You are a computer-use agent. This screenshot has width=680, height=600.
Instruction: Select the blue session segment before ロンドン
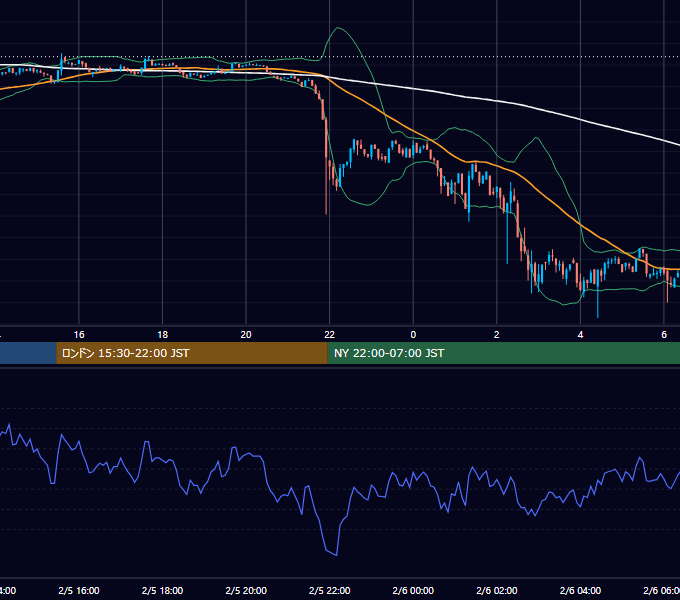28,353
